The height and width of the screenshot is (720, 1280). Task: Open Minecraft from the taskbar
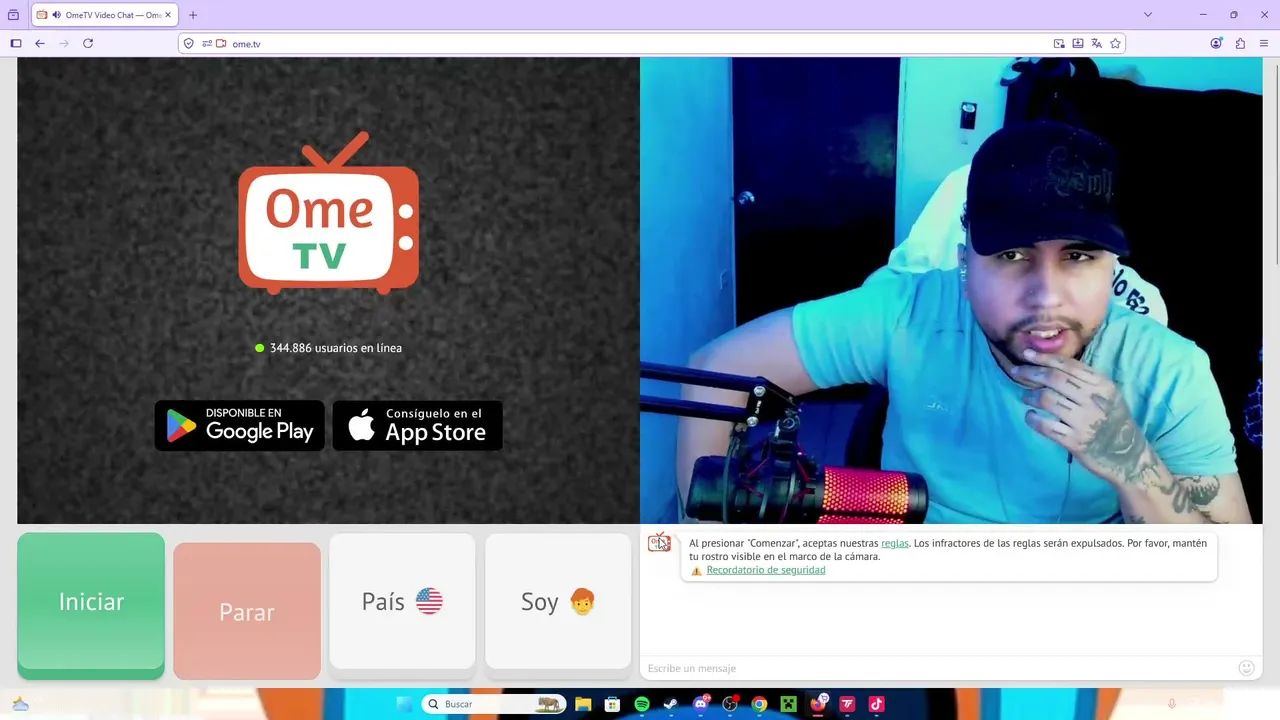pyautogui.click(x=788, y=704)
